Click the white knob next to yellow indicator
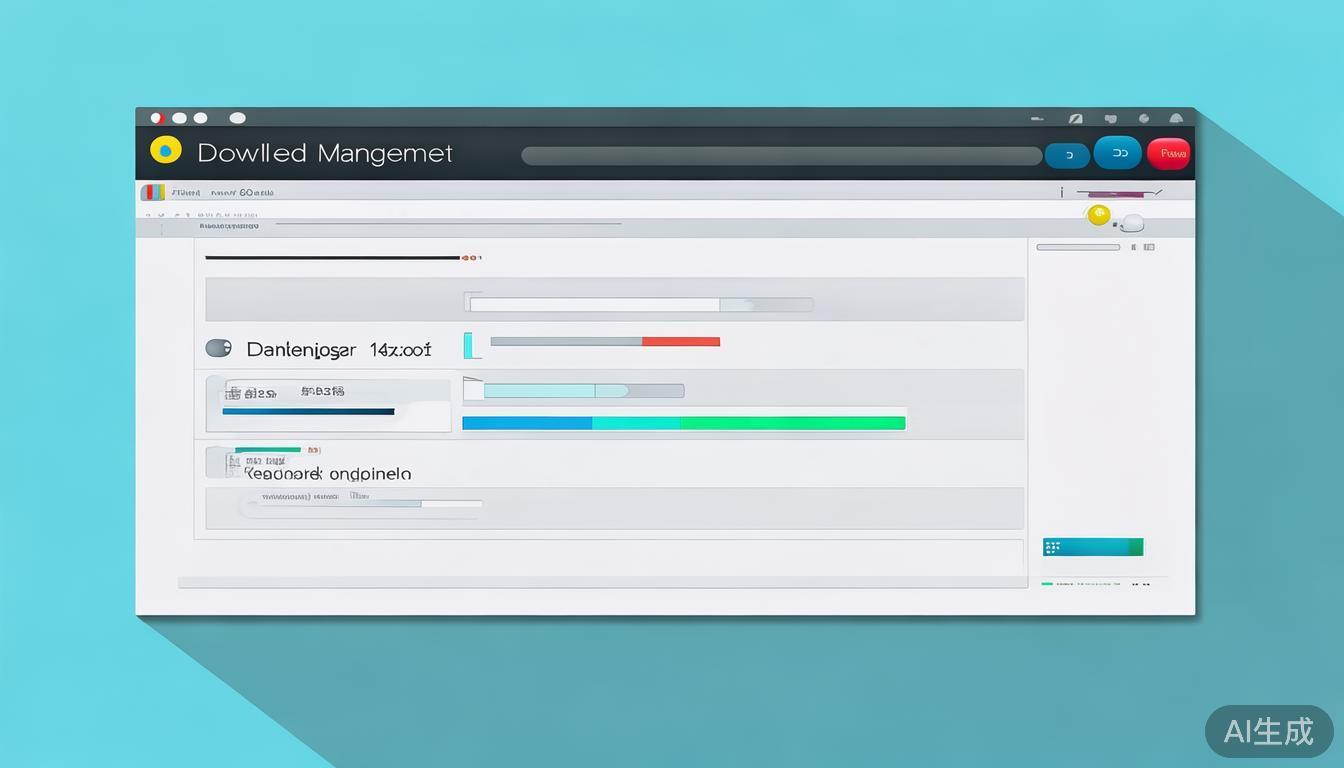 coord(1132,222)
